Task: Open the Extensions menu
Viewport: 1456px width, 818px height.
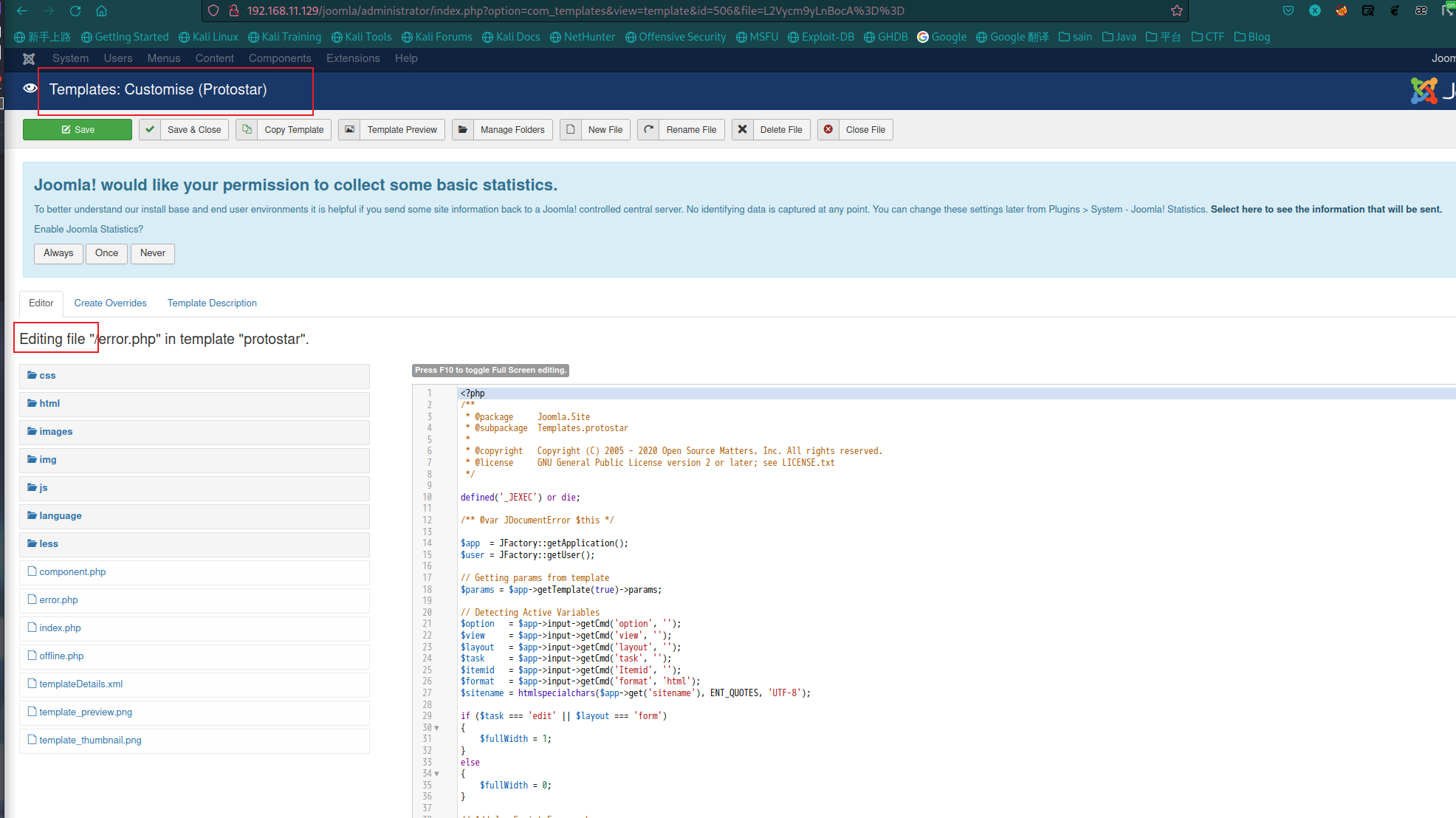Action: coord(353,58)
